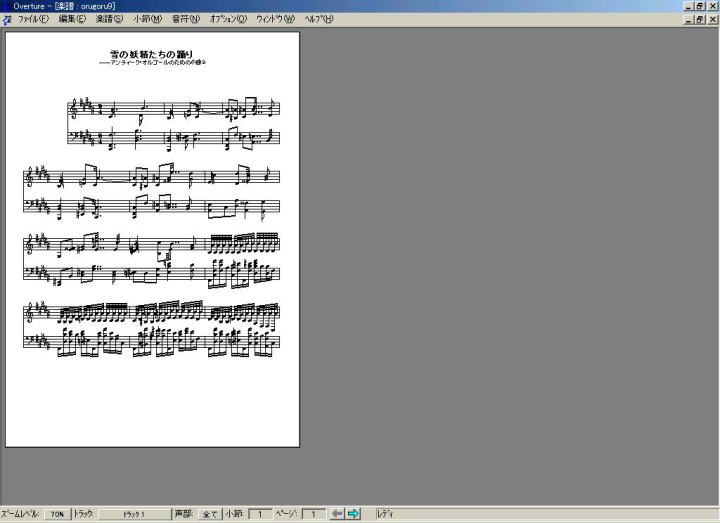Image resolution: width=720 pixels, height=523 pixels.
Task: Click the subtitle アンティーク・オルゴール line
Action: 152,62
